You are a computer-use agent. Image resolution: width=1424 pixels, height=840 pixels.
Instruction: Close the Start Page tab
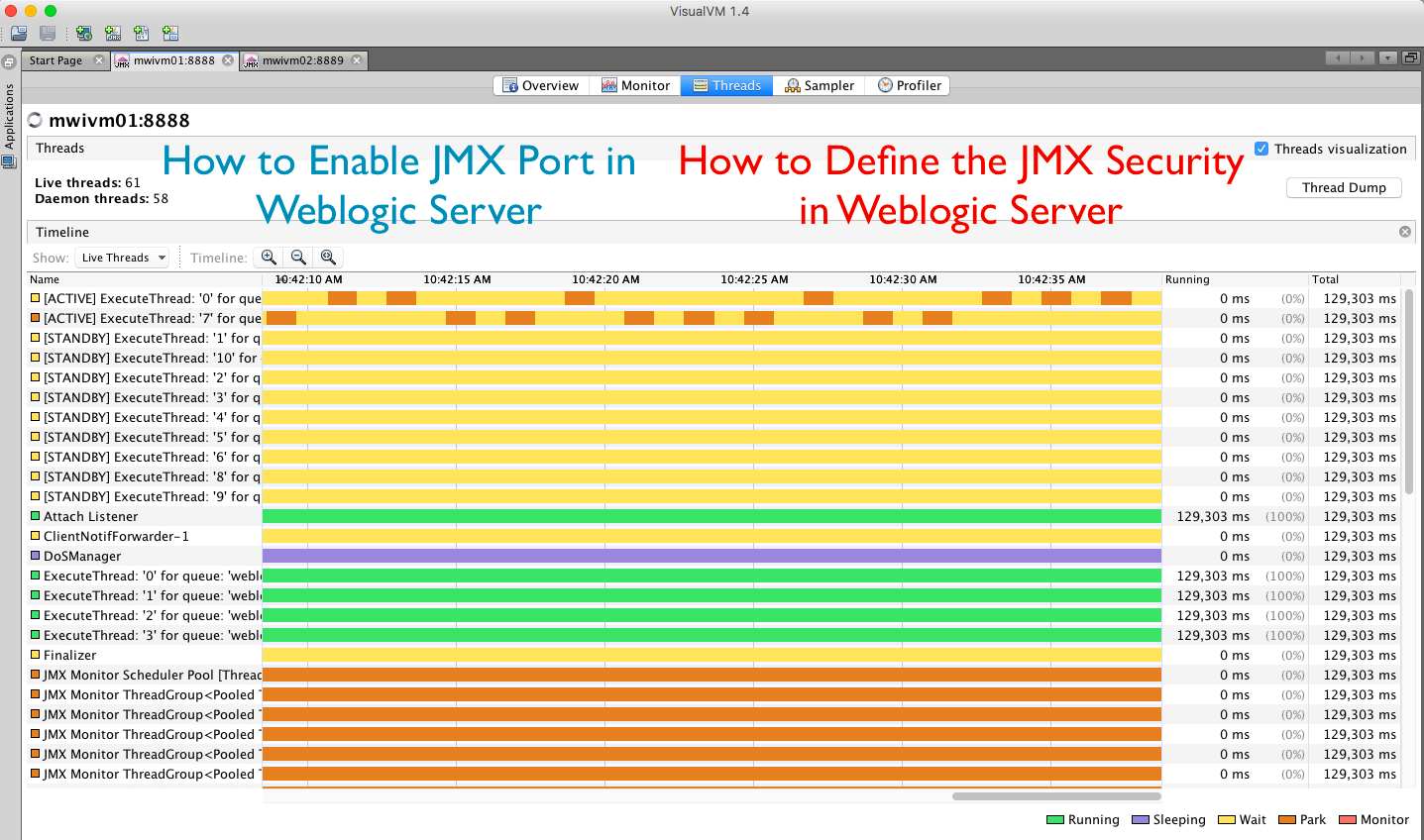(98, 60)
